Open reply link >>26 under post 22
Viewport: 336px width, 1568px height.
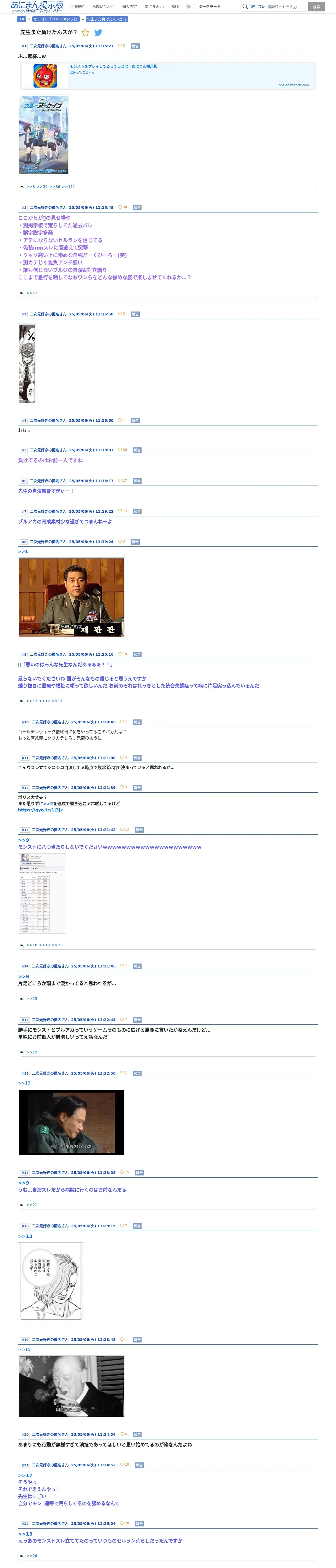(x=32, y=1556)
